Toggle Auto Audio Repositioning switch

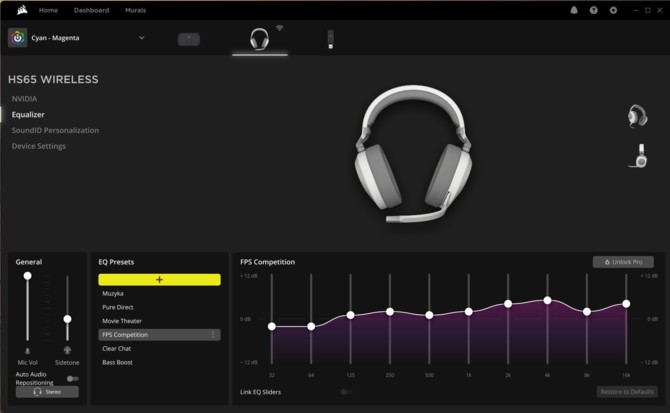[x=73, y=378]
